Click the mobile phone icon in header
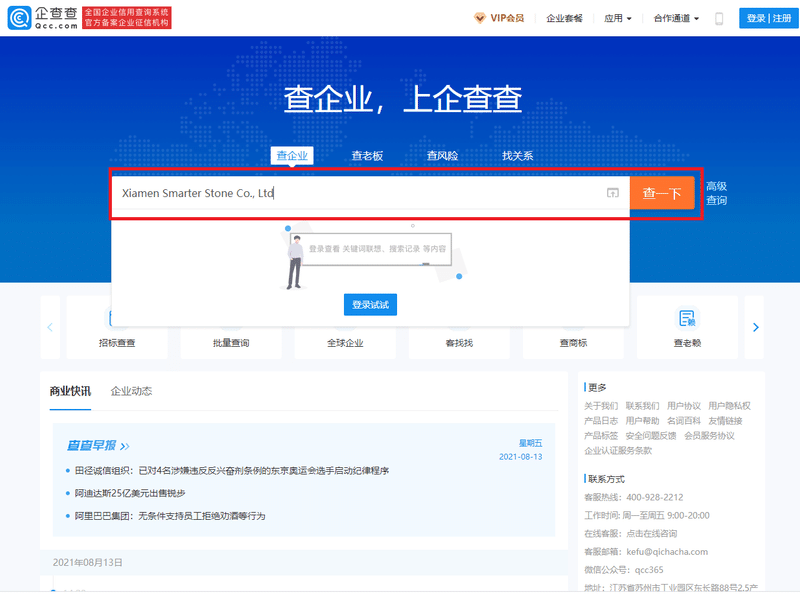The height and width of the screenshot is (595, 800). pos(719,19)
